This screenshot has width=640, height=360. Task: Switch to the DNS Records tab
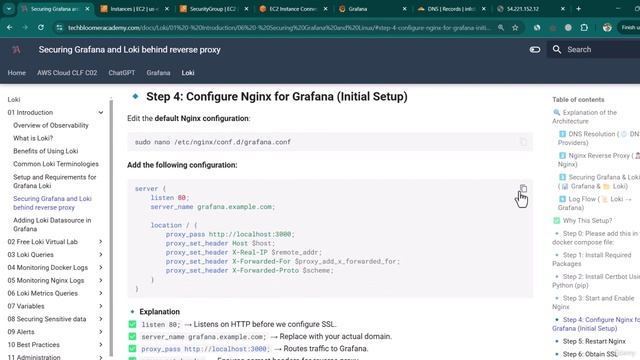pyautogui.click(x=451, y=9)
